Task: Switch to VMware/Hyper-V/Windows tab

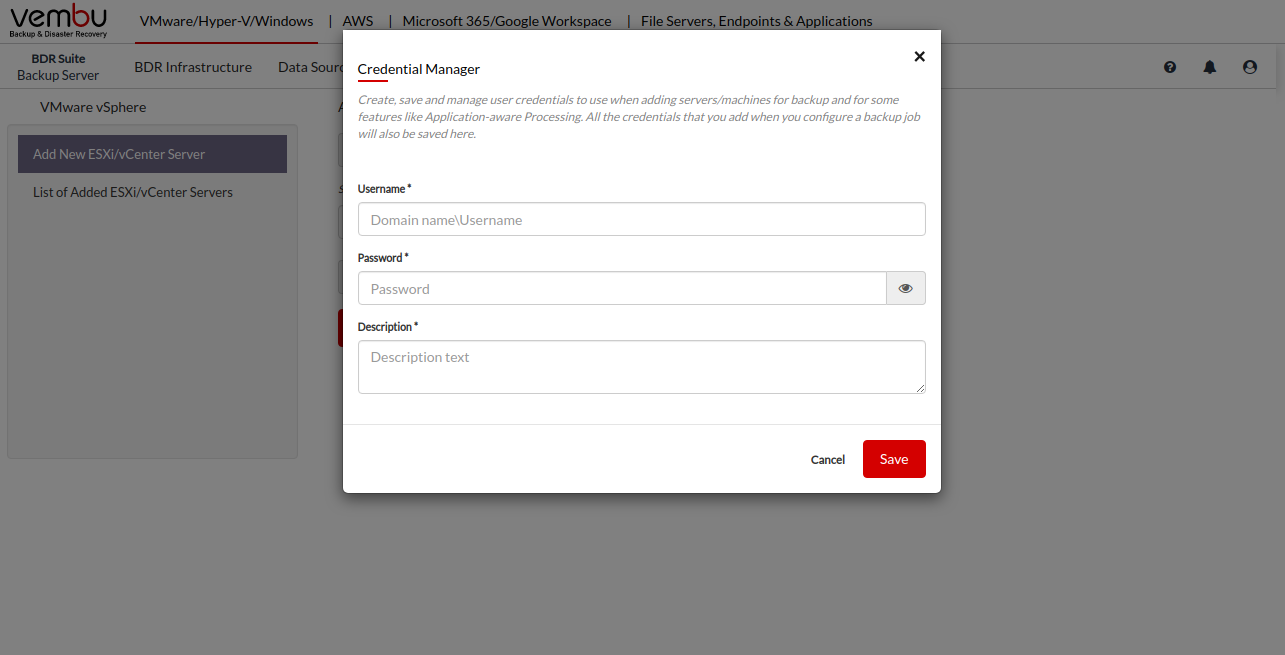Action: click(226, 21)
